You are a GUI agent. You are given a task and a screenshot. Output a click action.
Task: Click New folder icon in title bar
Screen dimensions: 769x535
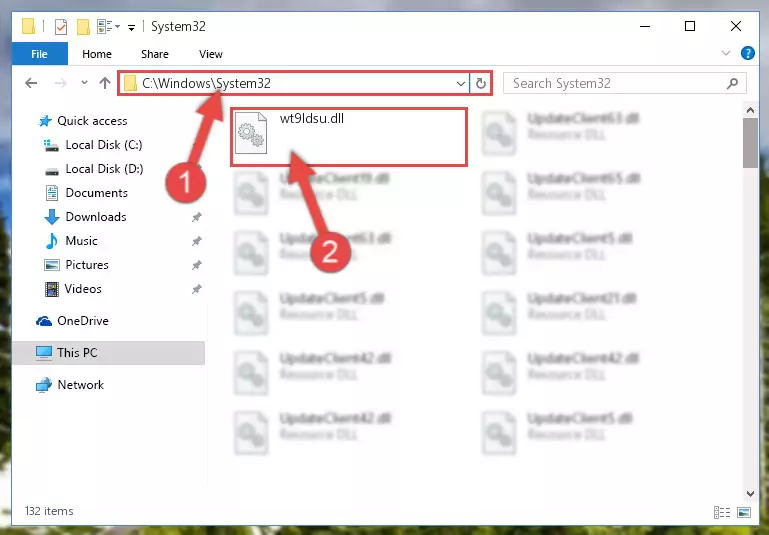click(83, 26)
